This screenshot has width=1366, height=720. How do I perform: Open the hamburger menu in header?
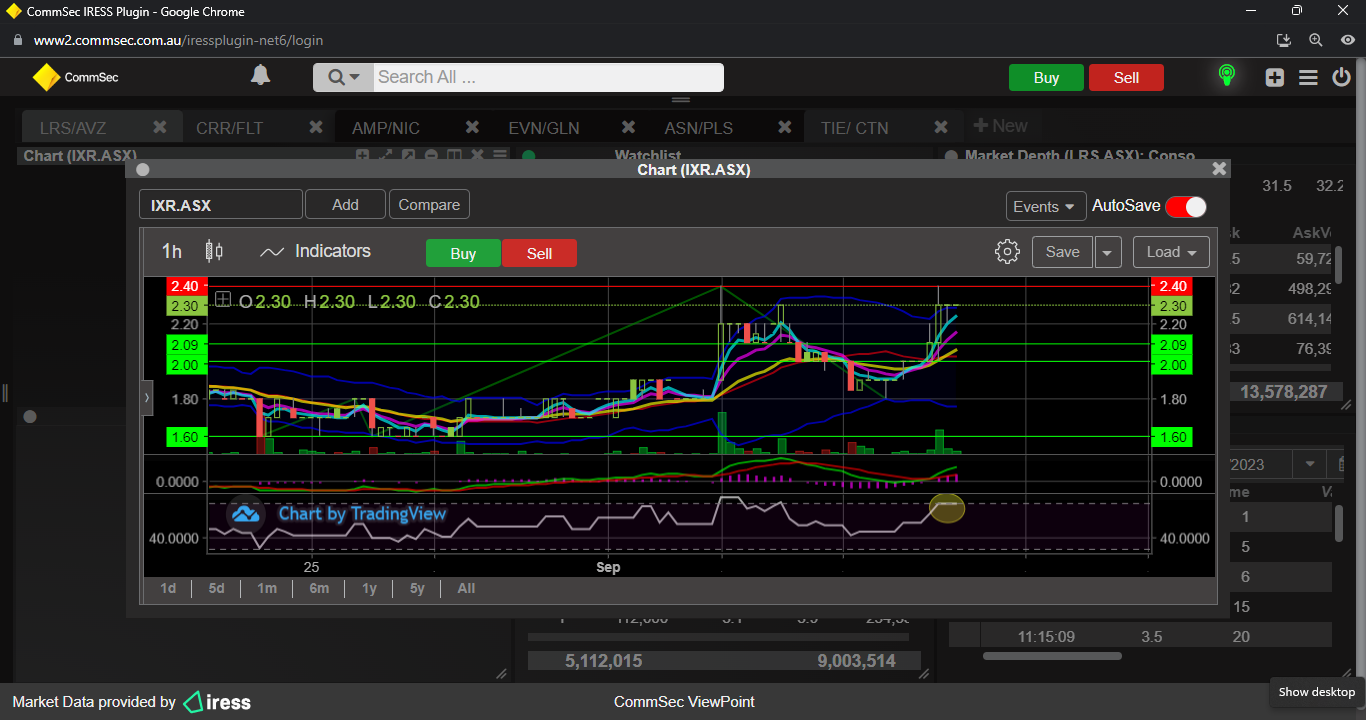1308,77
